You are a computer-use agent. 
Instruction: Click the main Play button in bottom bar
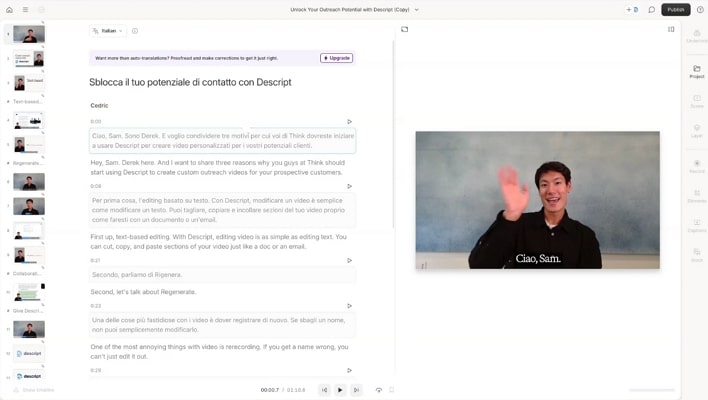[x=340, y=390]
